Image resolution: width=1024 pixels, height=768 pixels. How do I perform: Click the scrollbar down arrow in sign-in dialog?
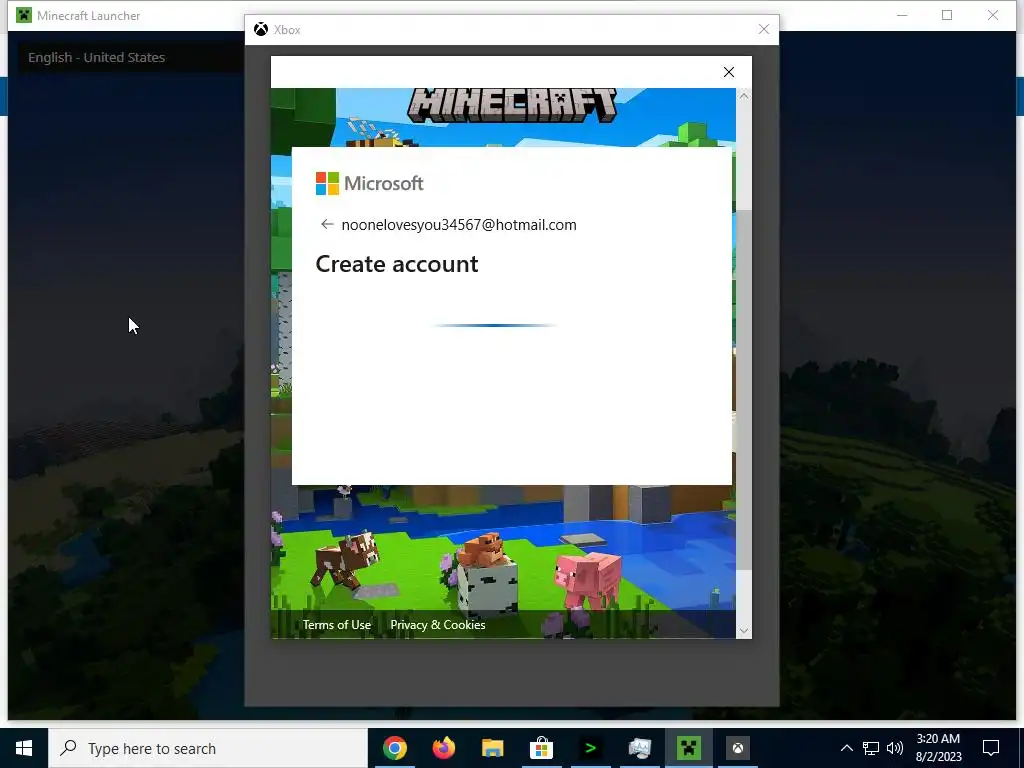click(x=743, y=631)
